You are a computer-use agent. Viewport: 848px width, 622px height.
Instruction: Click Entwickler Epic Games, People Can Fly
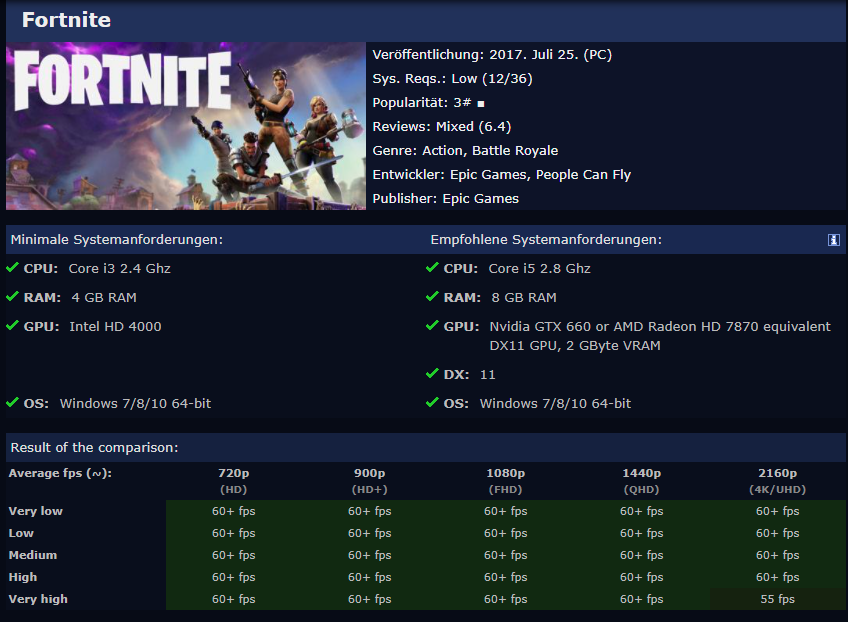coord(501,175)
